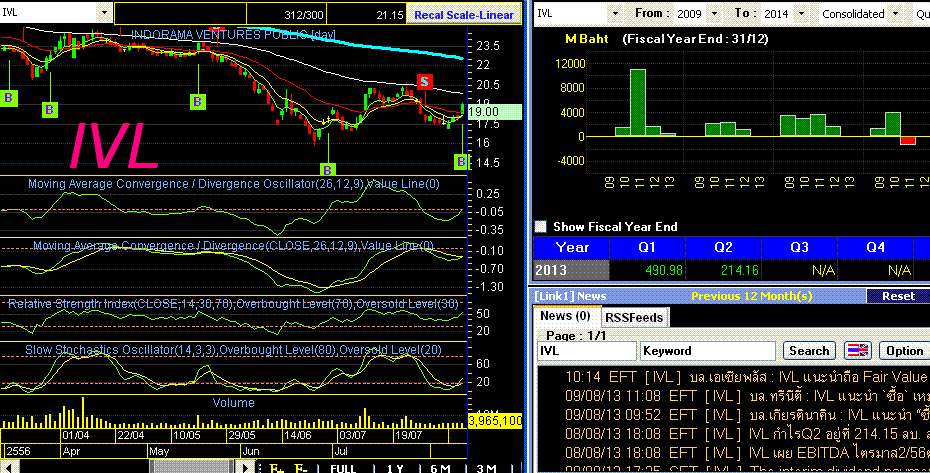Click the F- zoom button
The image size is (930, 473).
tap(302, 468)
